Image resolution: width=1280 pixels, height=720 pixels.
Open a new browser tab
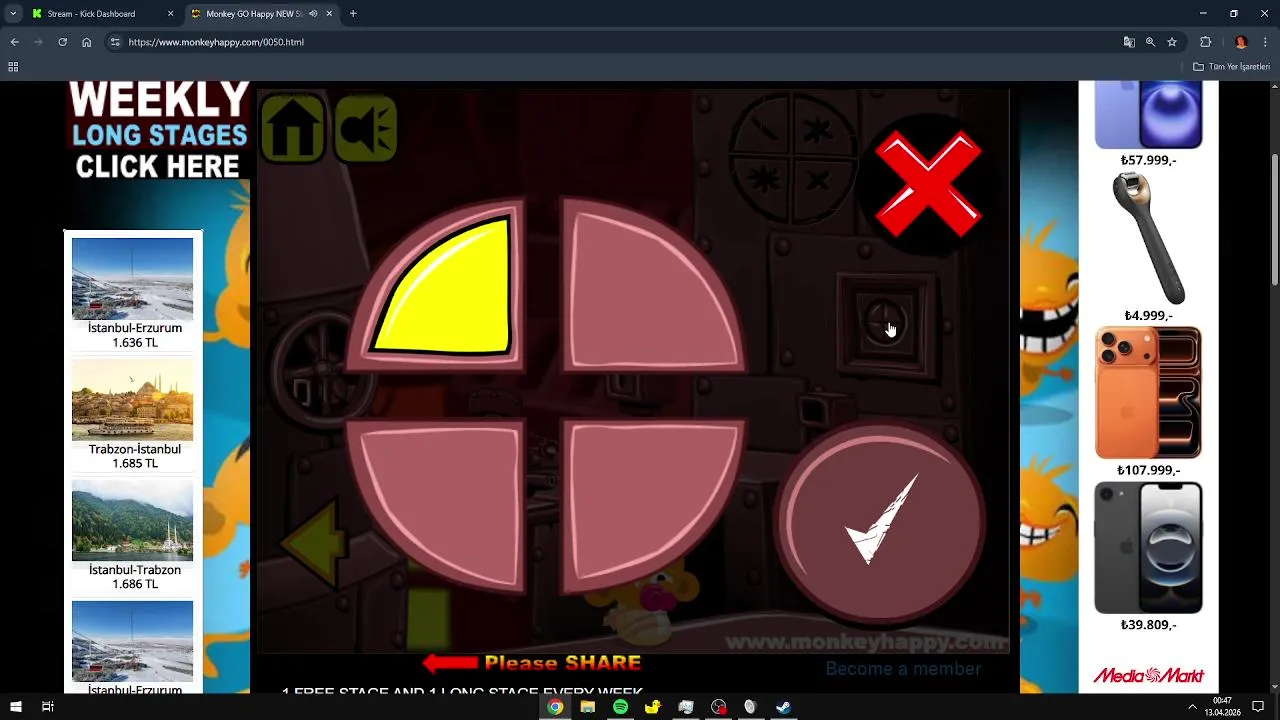[x=353, y=14]
